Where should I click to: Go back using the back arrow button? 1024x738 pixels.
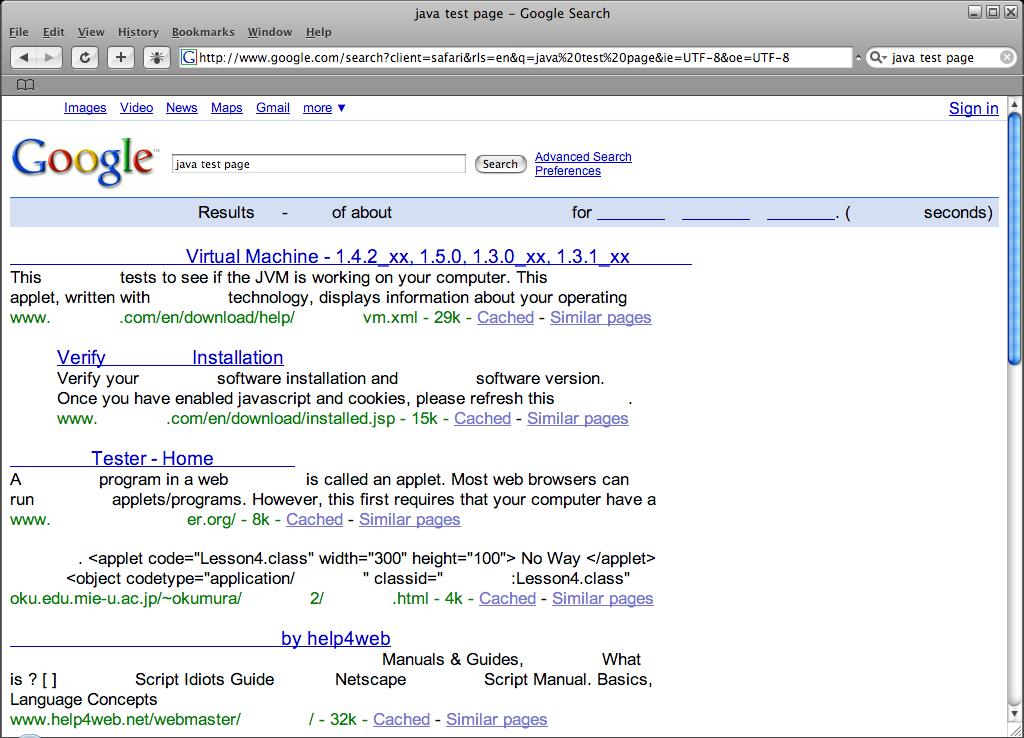point(24,57)
